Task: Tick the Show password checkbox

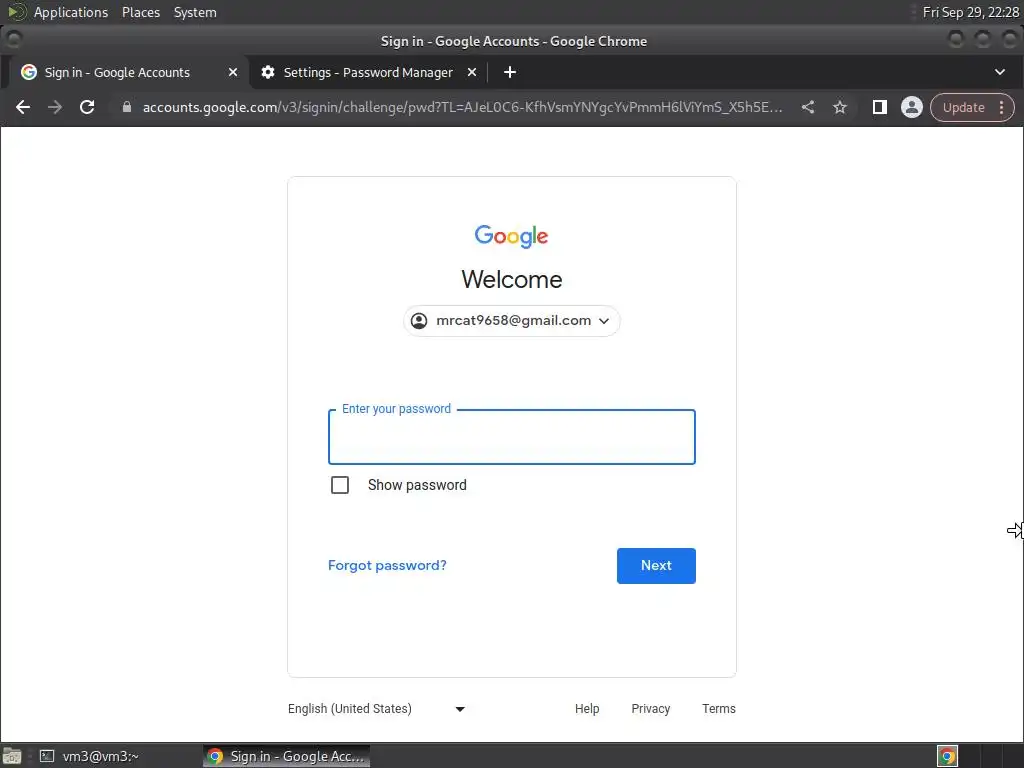Action: pos(340,485)
